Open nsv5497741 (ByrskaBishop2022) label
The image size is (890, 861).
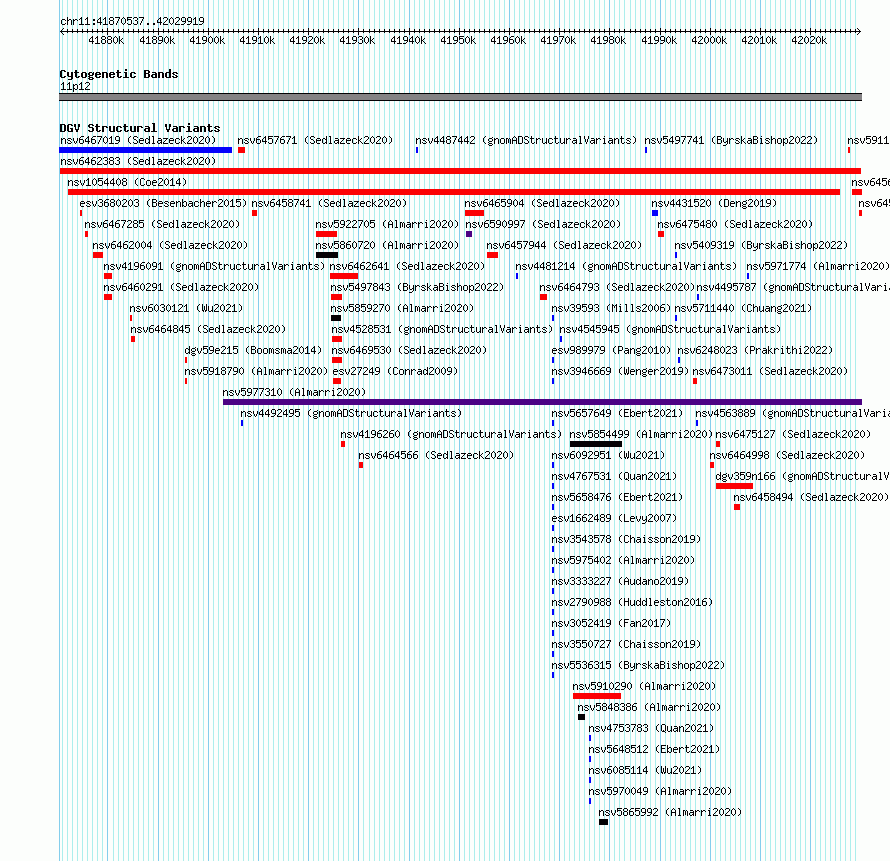(x=731, y=140)
